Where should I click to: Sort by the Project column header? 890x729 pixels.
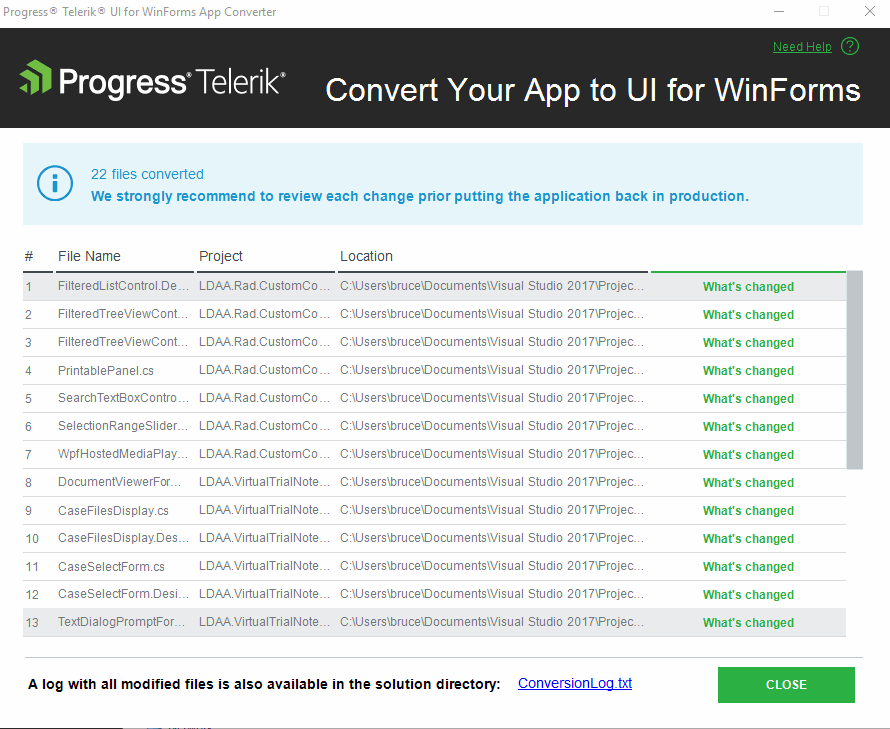221,256
